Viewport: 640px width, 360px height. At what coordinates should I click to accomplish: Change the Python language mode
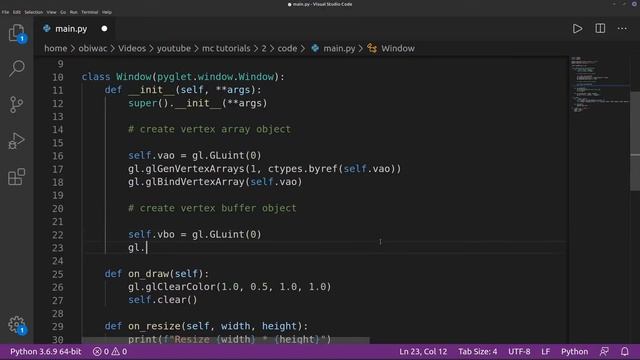(x=574, y=351)
